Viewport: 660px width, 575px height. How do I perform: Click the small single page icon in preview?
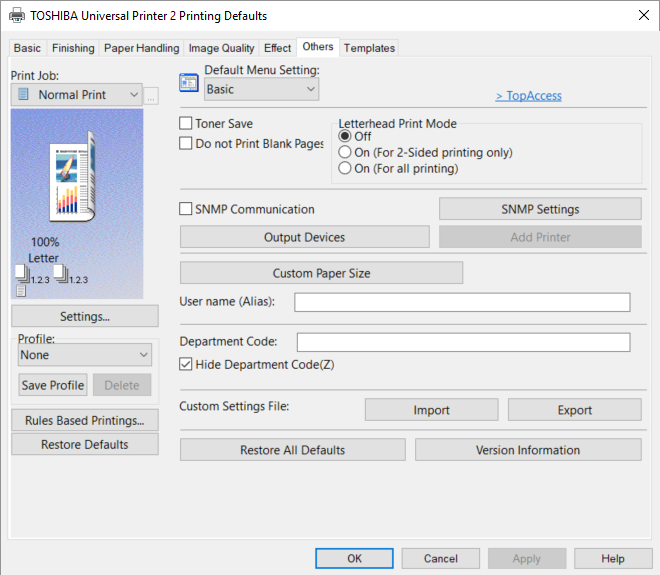pyautogui.click(x=21, y=291)
